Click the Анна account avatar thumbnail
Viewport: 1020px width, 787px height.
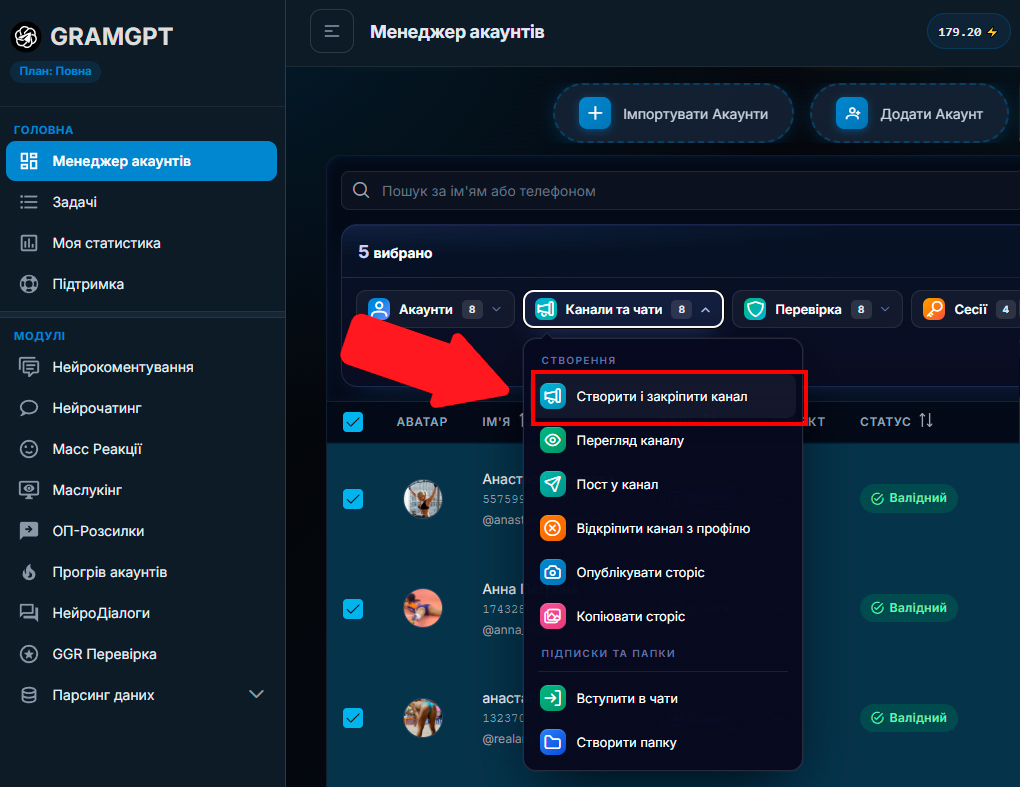coord(423,608)
